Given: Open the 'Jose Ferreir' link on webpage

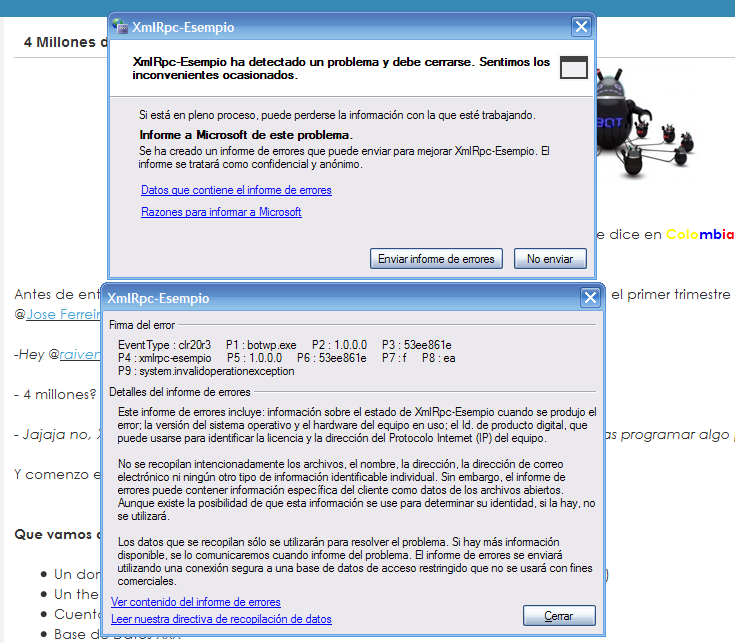Looking at the screenshot, I should pos(63,314).
